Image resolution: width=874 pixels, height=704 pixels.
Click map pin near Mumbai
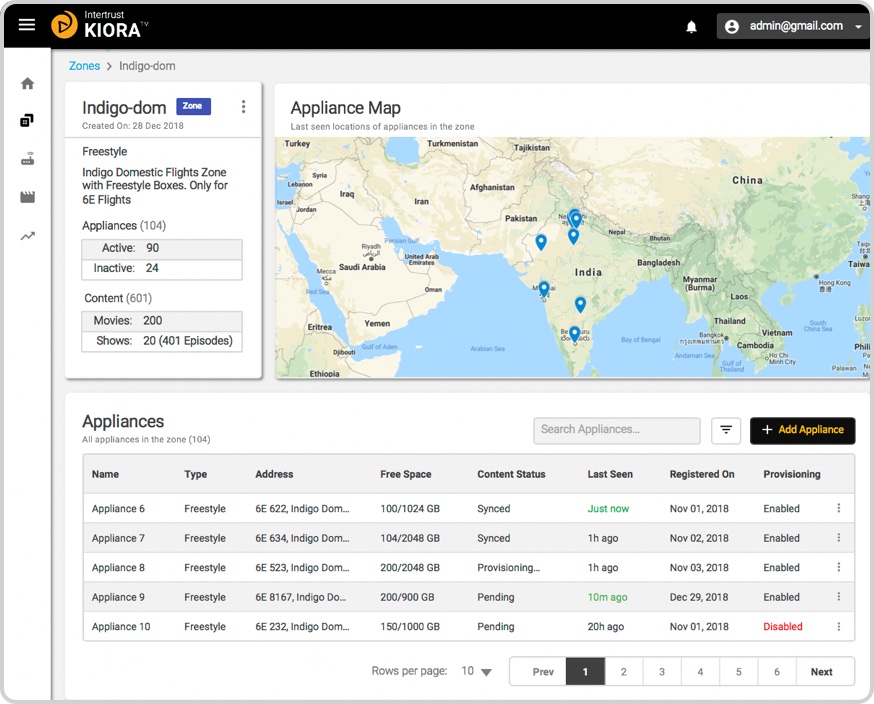pyautogui.click(x=544, y=288)
